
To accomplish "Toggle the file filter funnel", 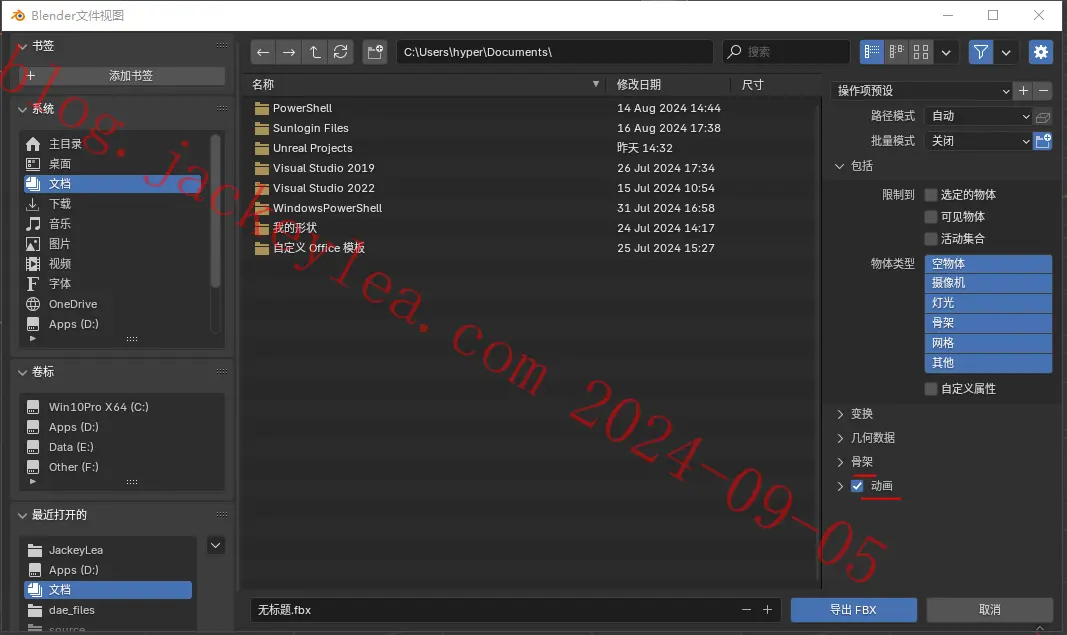I will pos(981,52).
